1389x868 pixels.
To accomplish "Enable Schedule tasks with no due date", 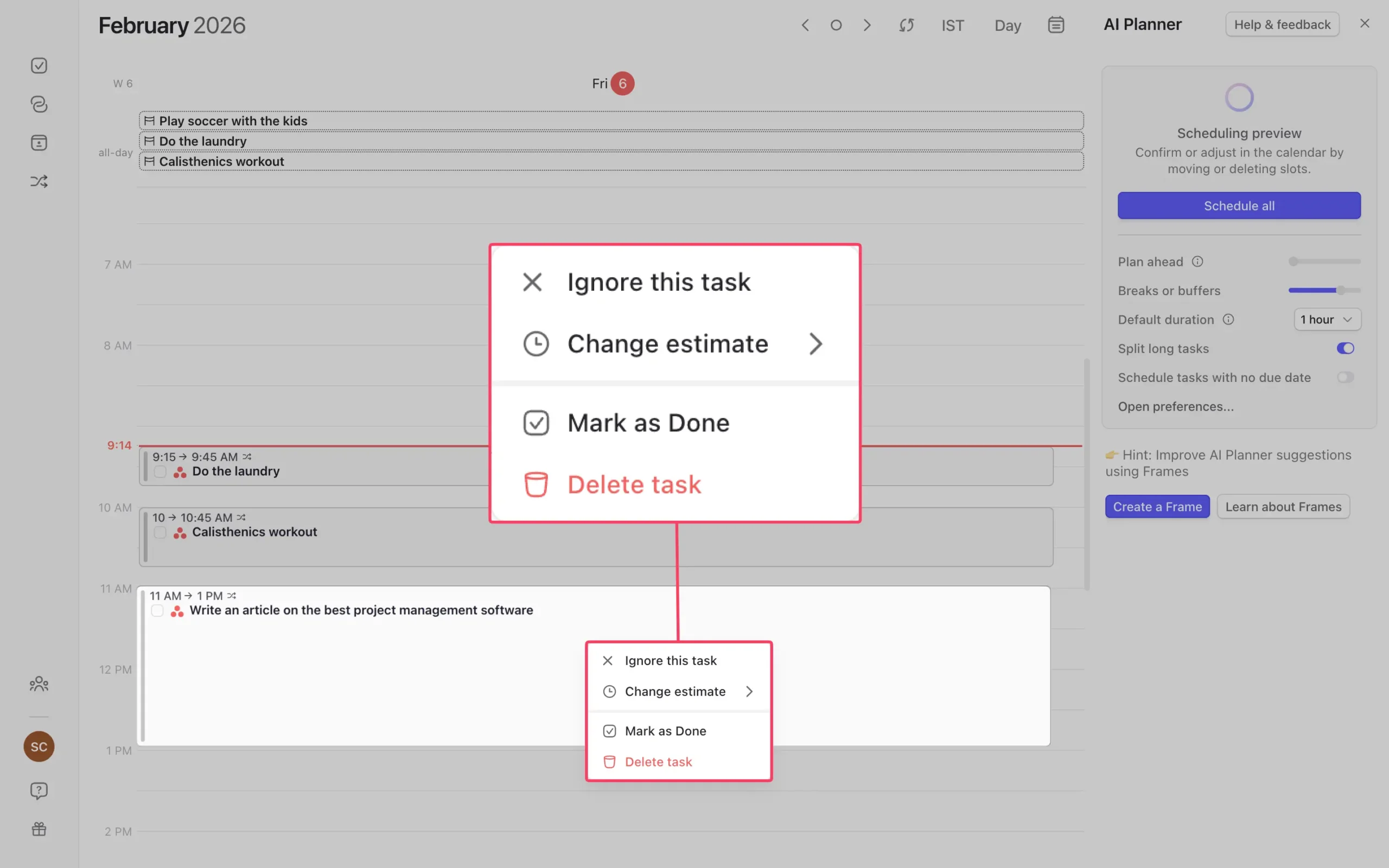I will pos(1345,377).
